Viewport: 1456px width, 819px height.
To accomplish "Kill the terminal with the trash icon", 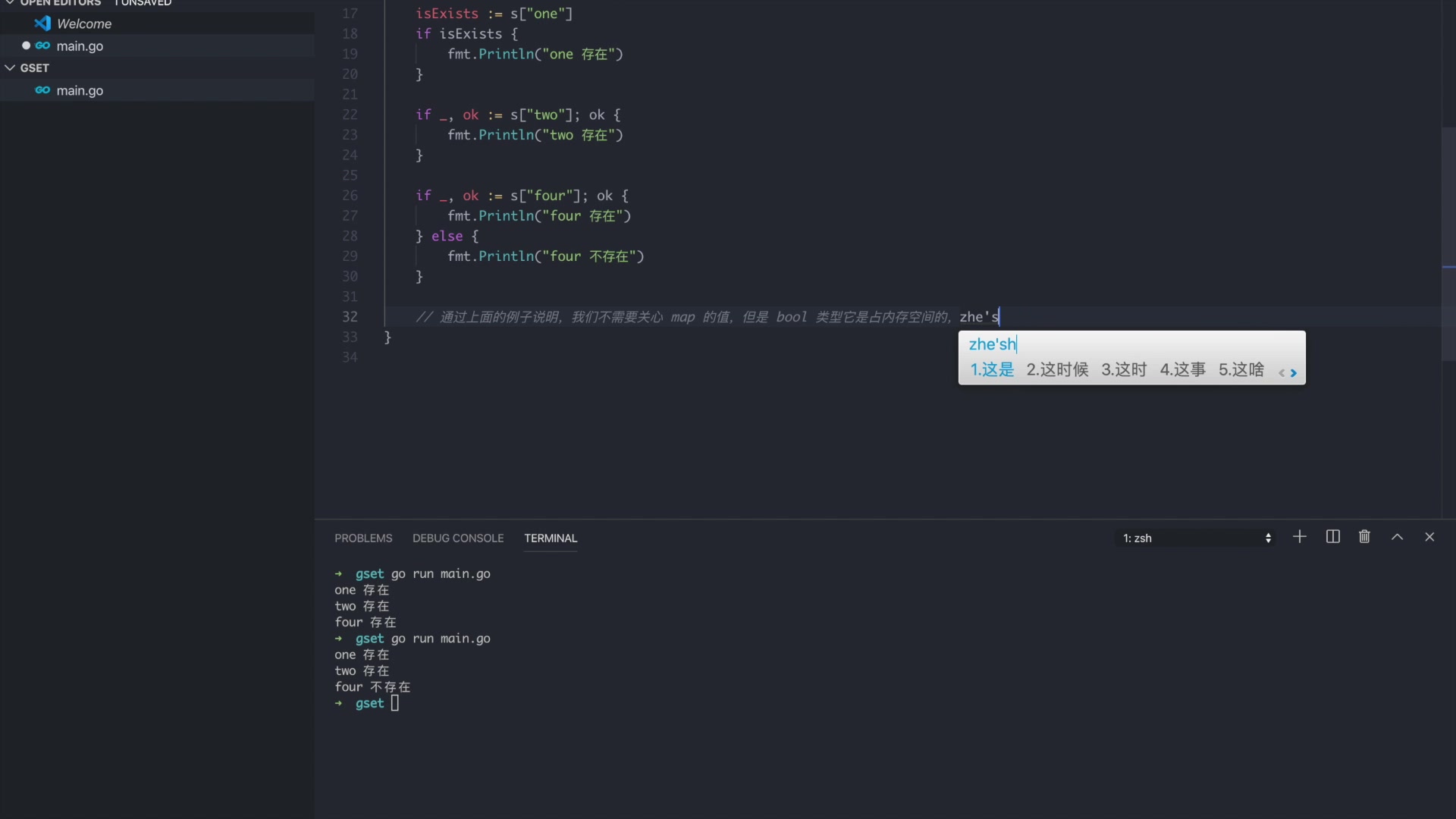I will (x=1364, y=537).
